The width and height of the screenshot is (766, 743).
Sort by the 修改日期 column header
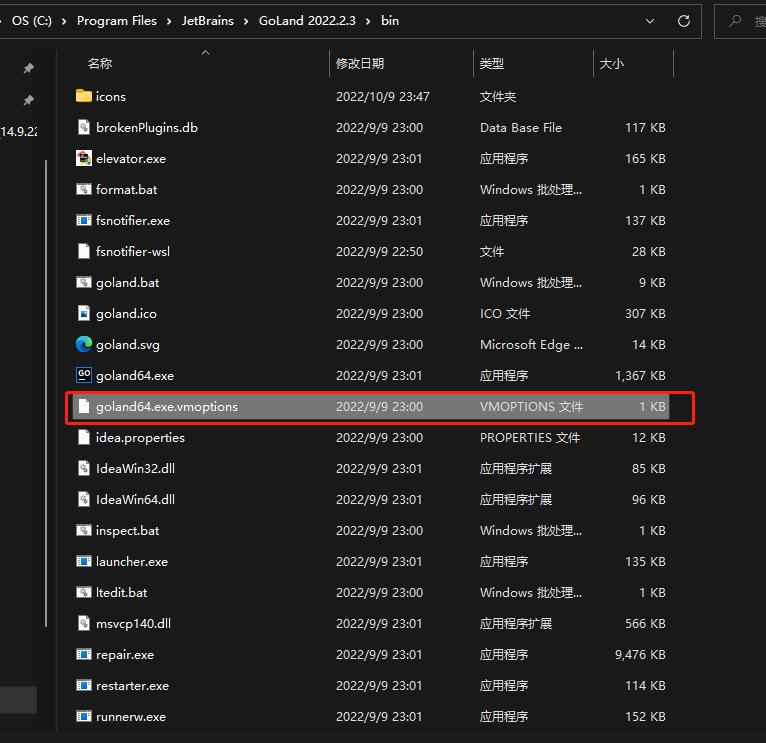[360, 64]
